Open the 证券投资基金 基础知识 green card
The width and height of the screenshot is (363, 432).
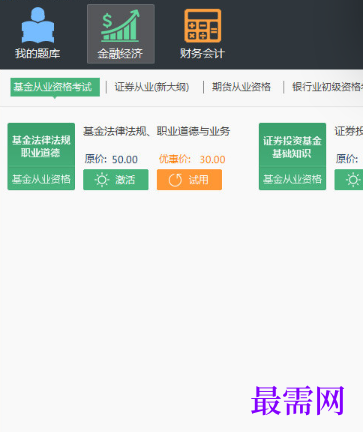[x=292, y=156]
